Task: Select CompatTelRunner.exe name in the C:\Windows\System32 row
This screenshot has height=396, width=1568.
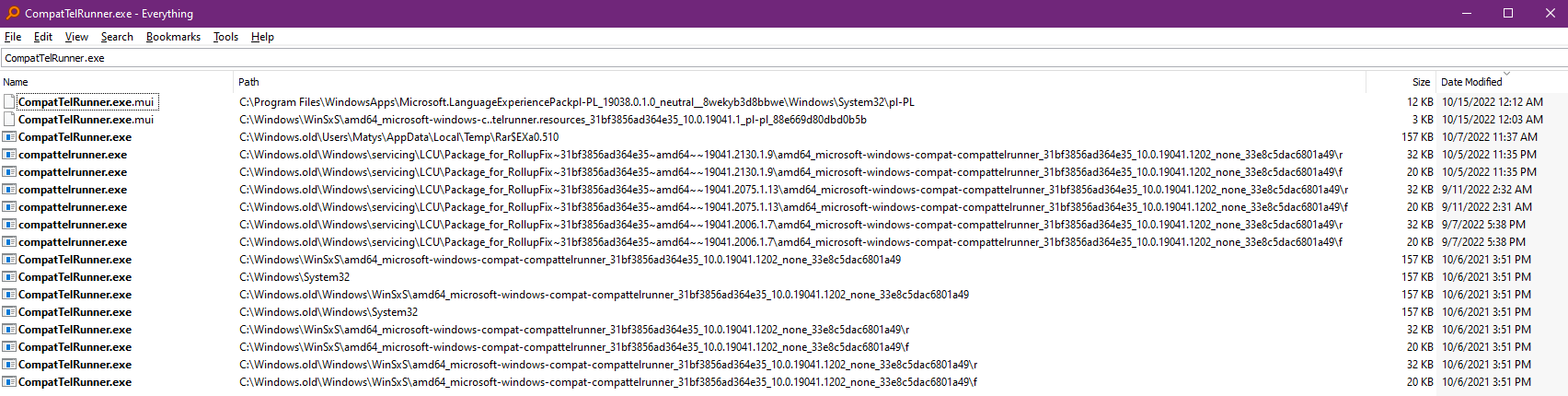Action: click(x=75, y=277)
